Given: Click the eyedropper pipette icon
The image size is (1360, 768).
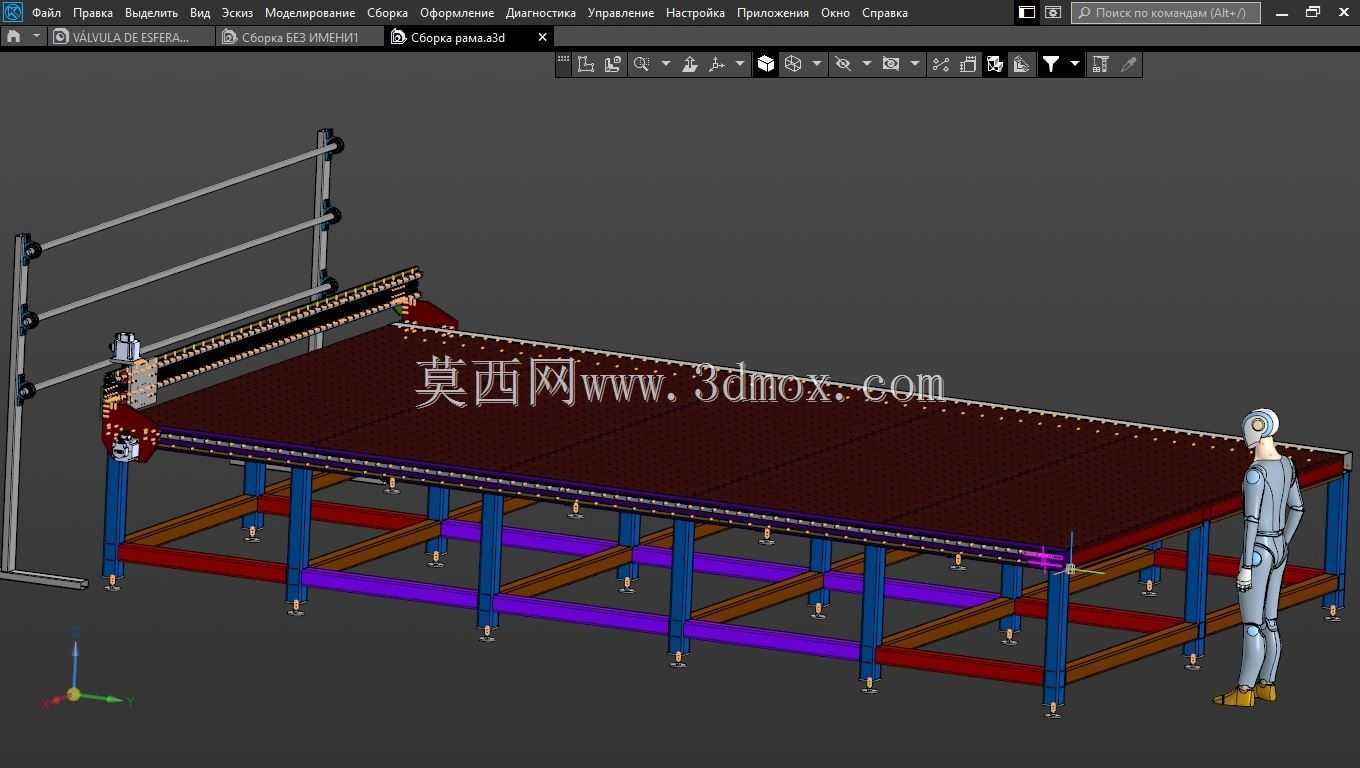Looking at the screenshot, I should 1129,64.
